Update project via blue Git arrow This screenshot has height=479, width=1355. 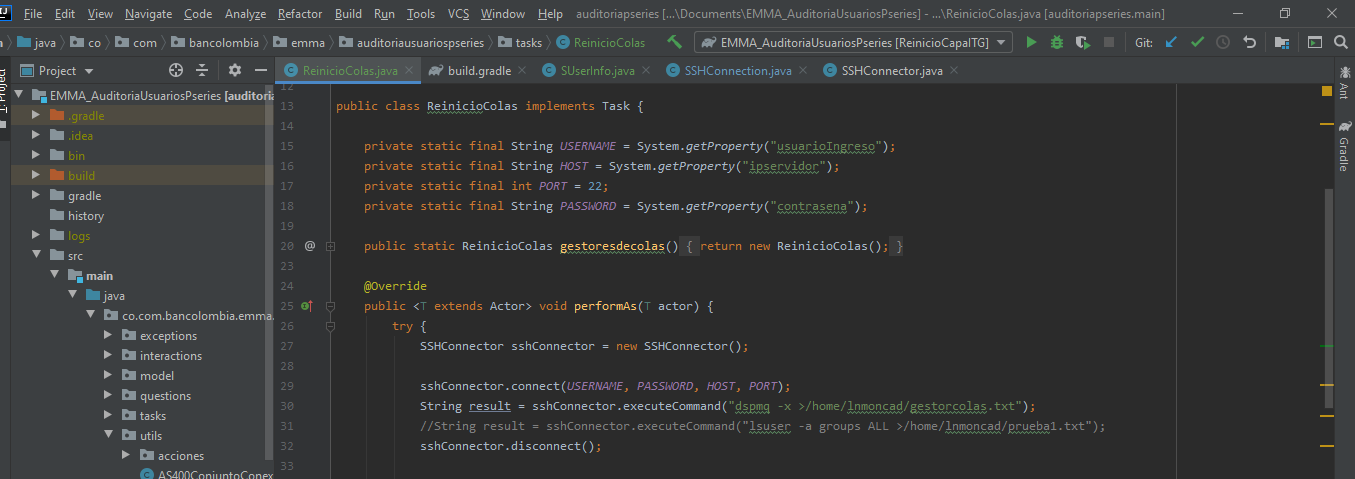(1171, 43)
